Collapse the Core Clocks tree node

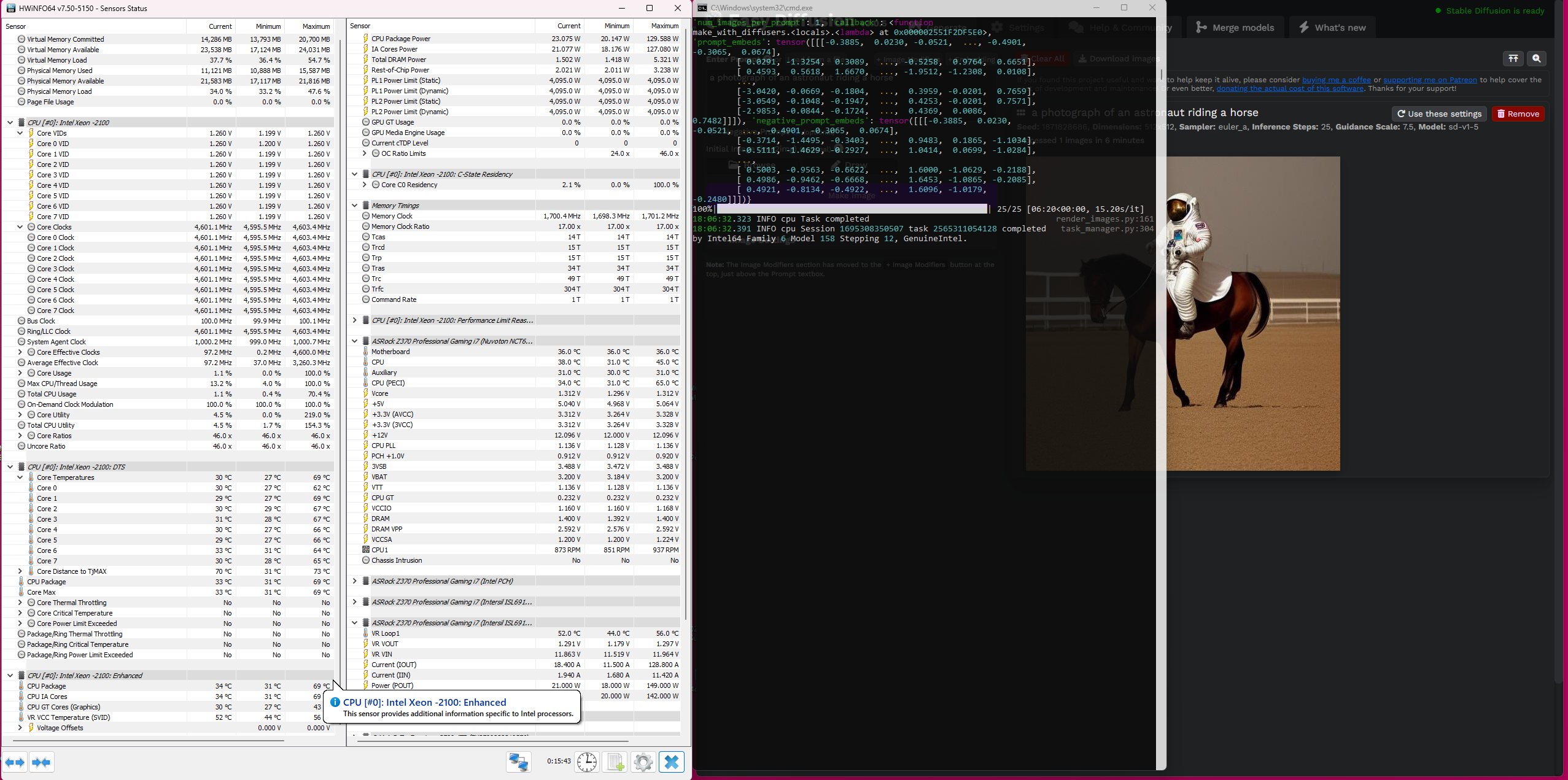tap(20, 227)
